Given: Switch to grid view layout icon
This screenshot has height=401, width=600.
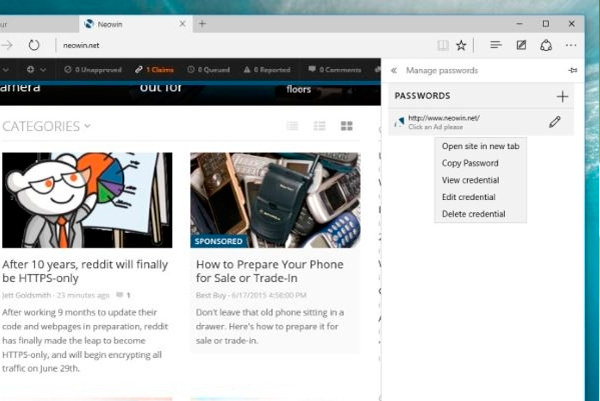Looking at the screenshot, I should [x=347, y=126].
